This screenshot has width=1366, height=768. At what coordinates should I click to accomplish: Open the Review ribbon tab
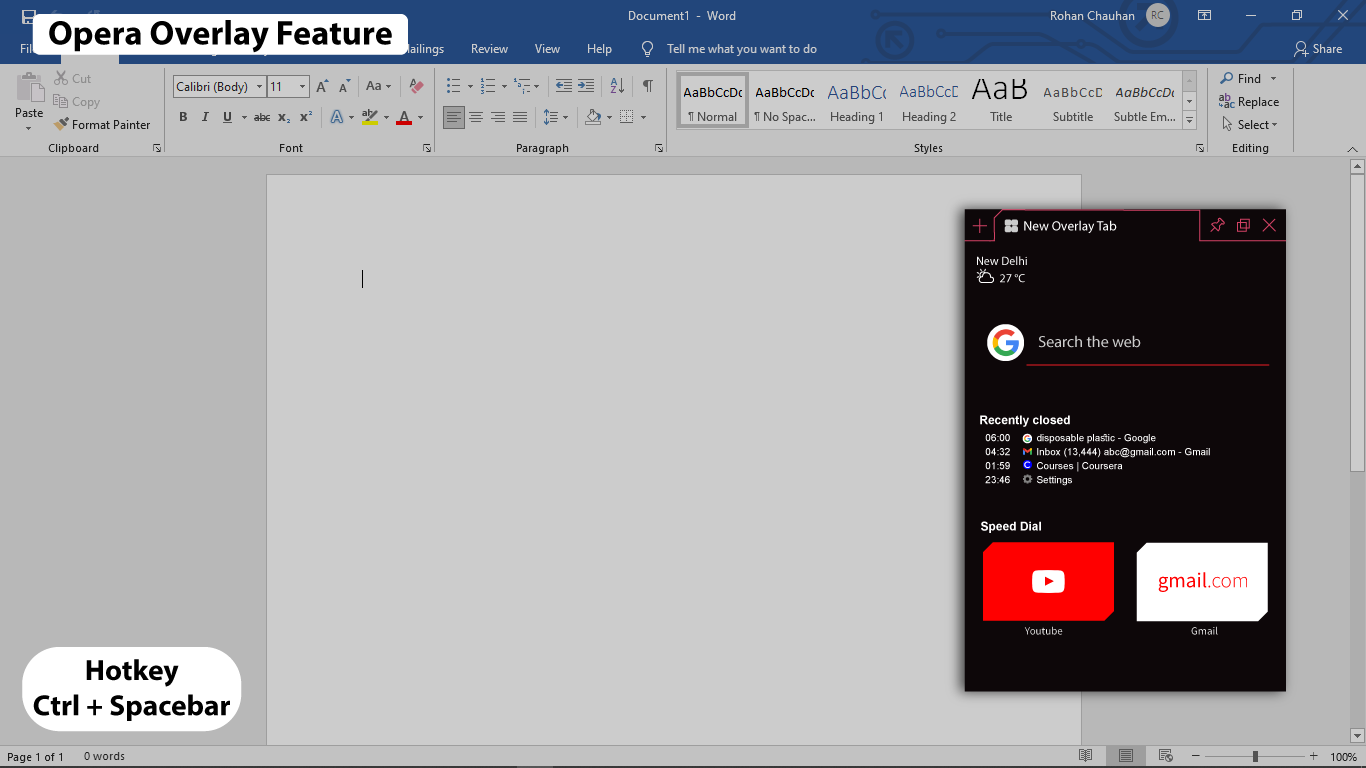pyautogui.click(x=489, y=49)
